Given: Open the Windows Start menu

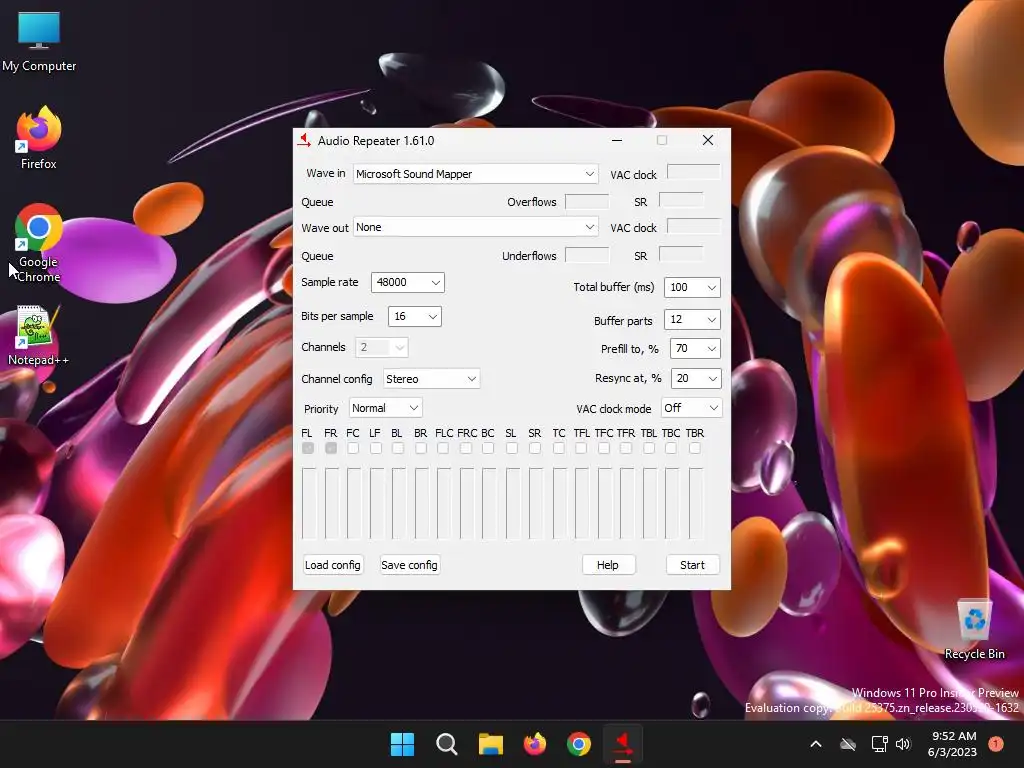Looking at the screenshot, I should [x=402, y=744].
